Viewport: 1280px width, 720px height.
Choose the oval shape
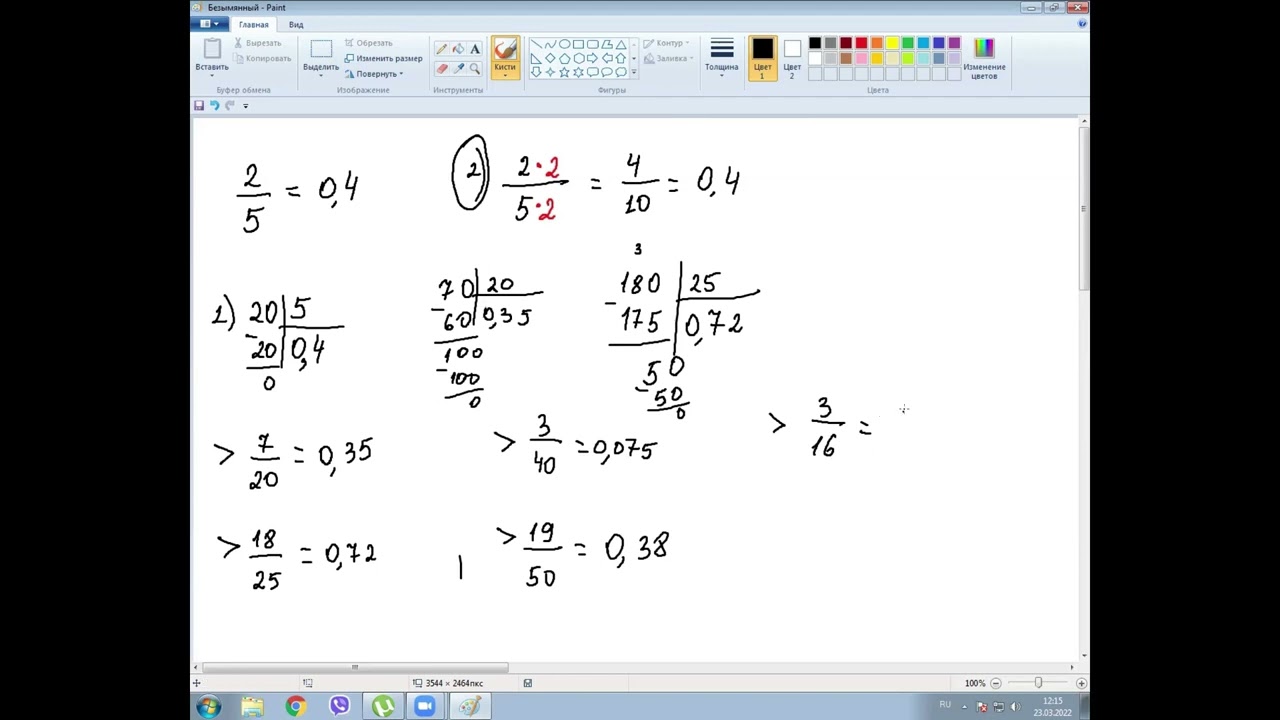tap(564, 44)
